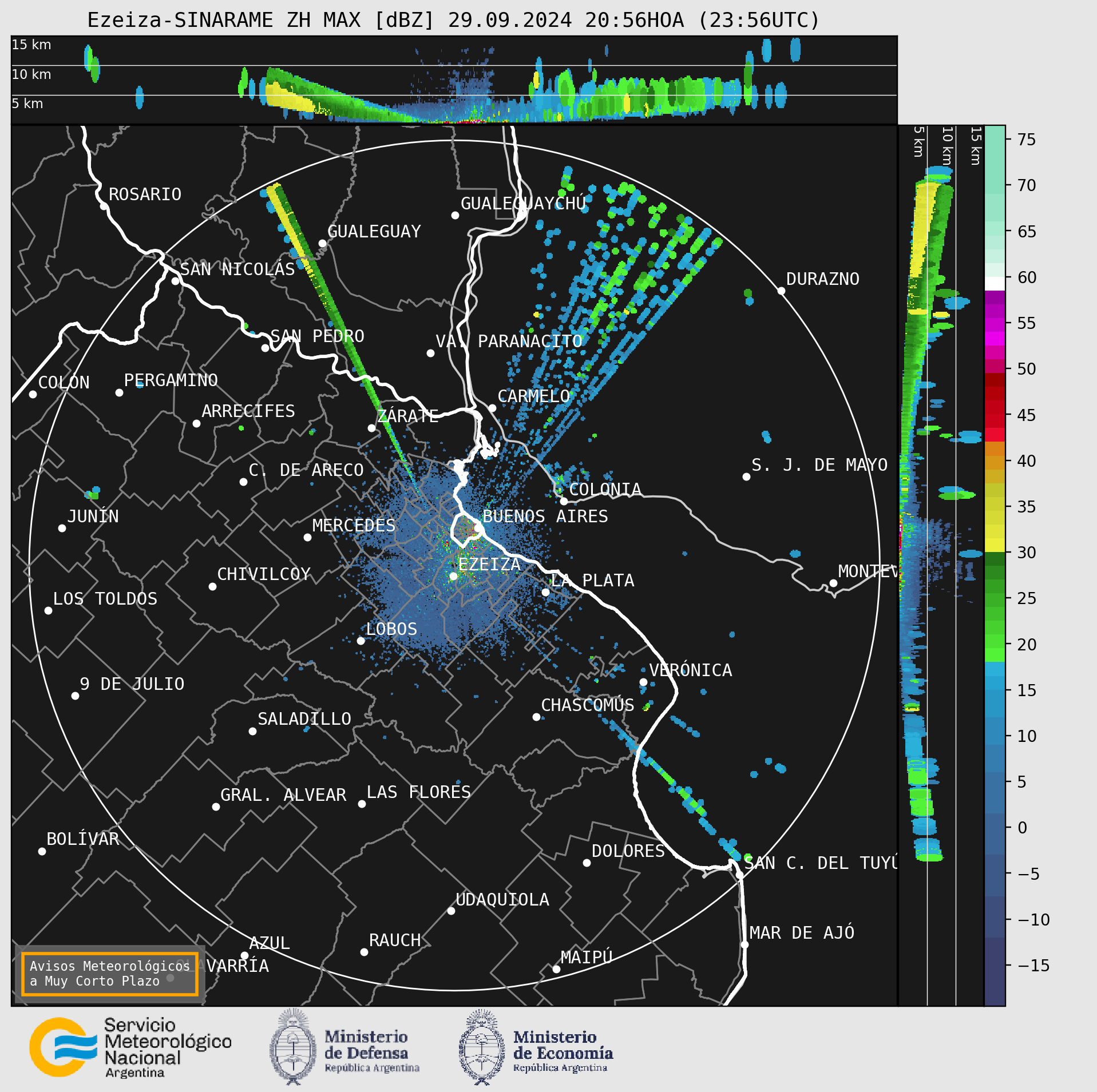This screenshot has width=1097, height=1092.
Task: Click the COLONIA city label
Action: coord(604,489)
